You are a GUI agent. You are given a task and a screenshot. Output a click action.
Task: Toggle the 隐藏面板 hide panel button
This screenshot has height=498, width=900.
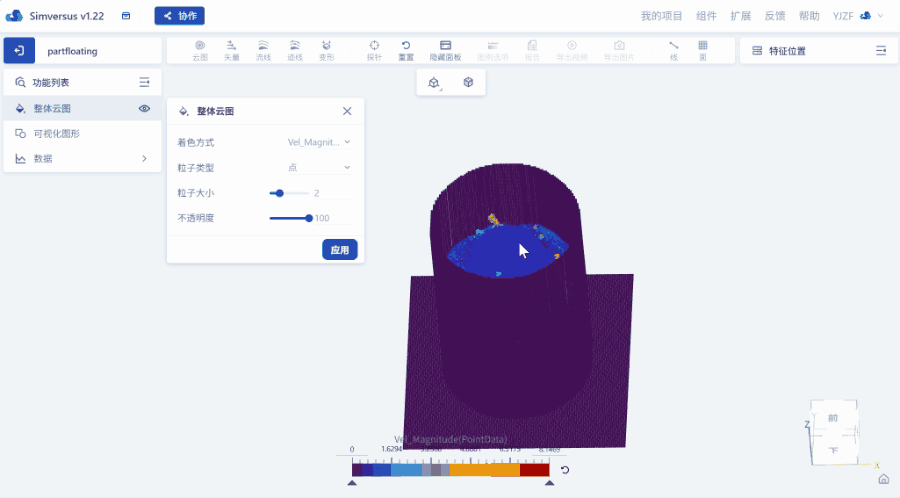tap(445, 50)
